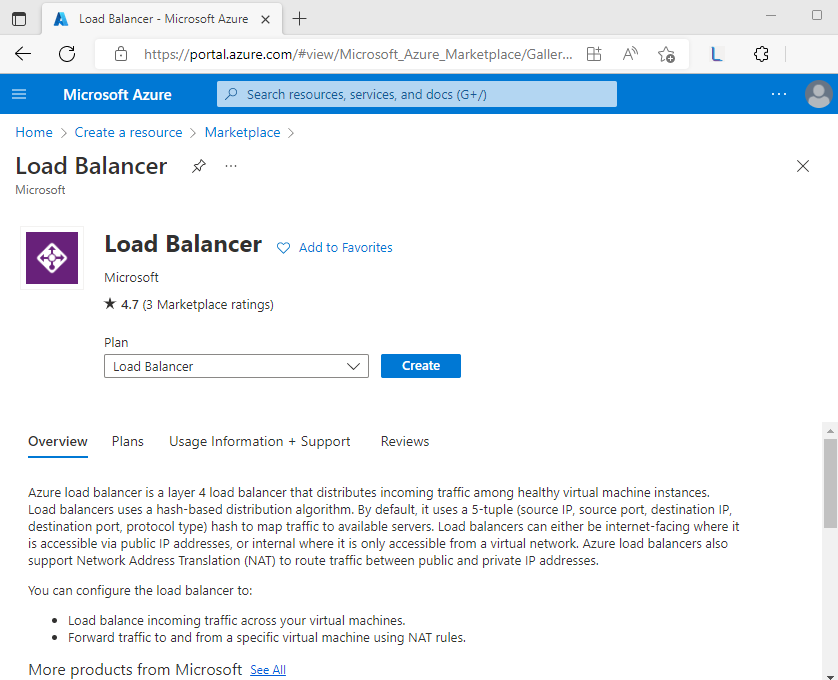838x680 pixels.
Task: Activate Read aloud in the address bar
Action: click(x=630, y=53)
